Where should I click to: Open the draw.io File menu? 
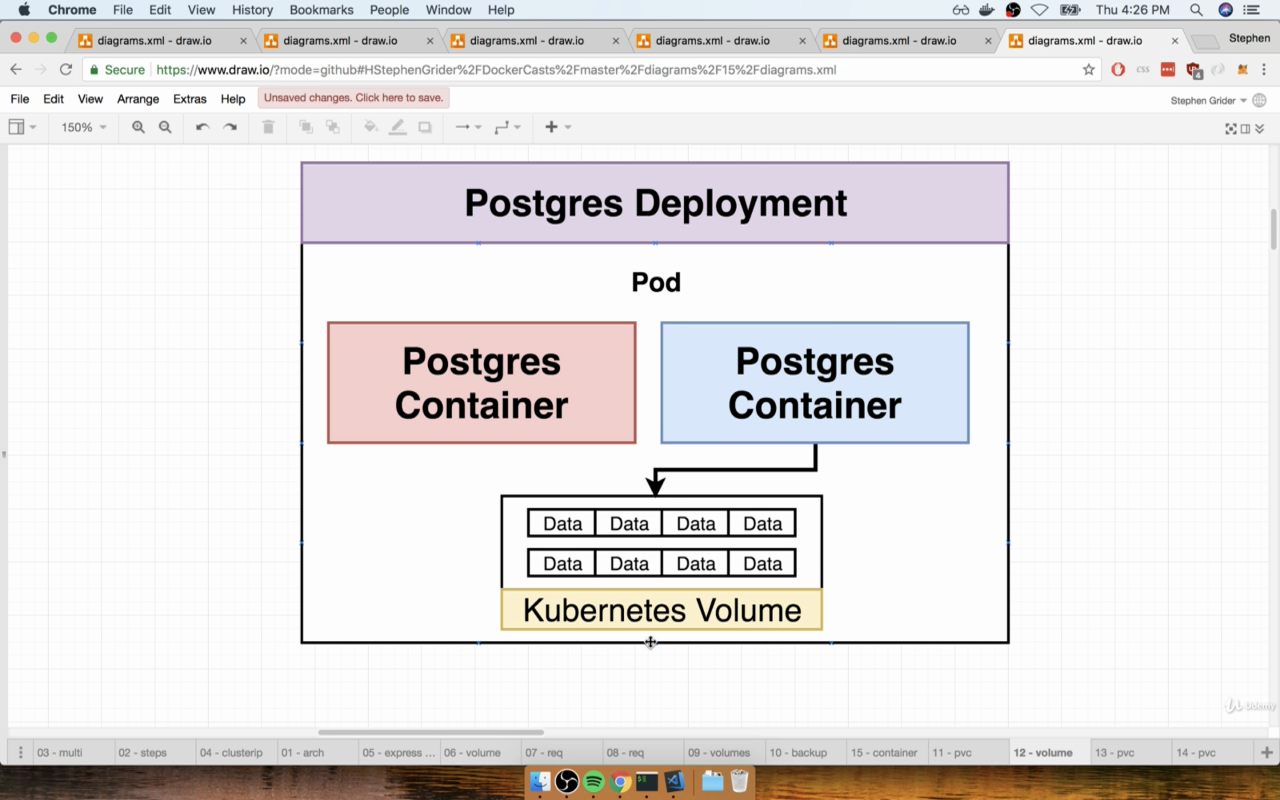pos(20,99)
